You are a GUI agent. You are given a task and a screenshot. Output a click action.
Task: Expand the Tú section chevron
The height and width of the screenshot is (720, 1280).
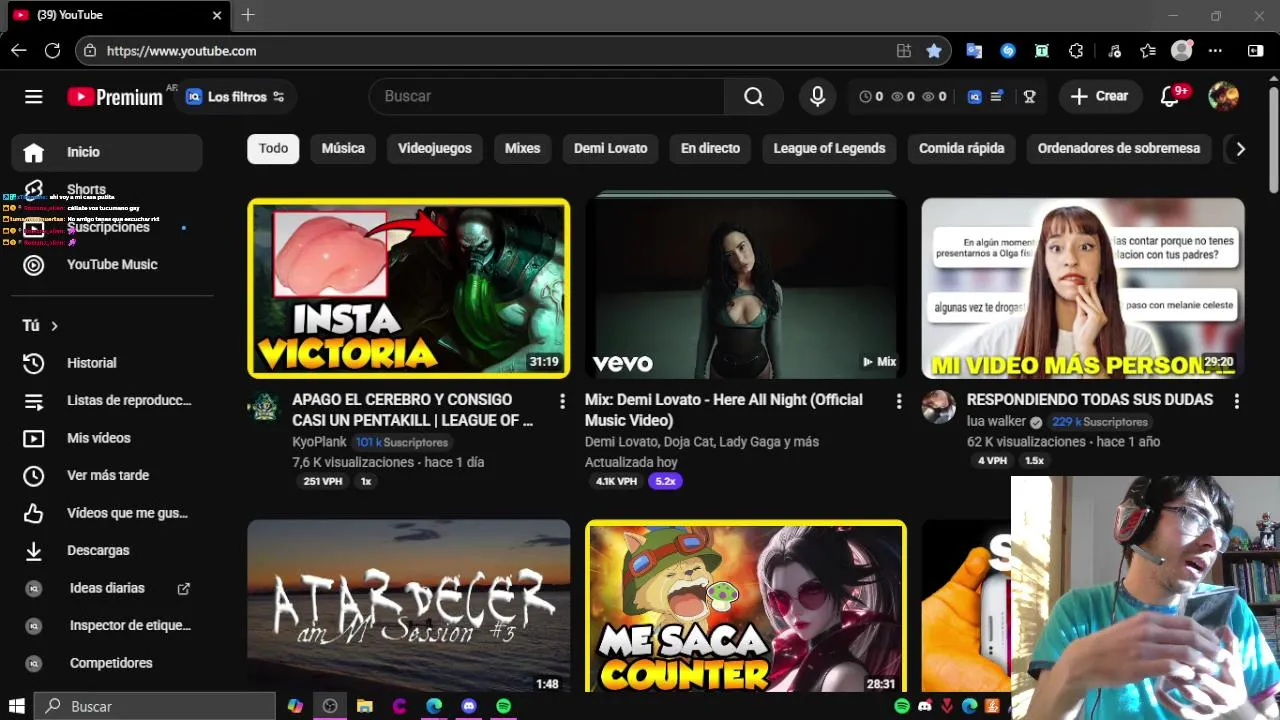click(54, 326)
